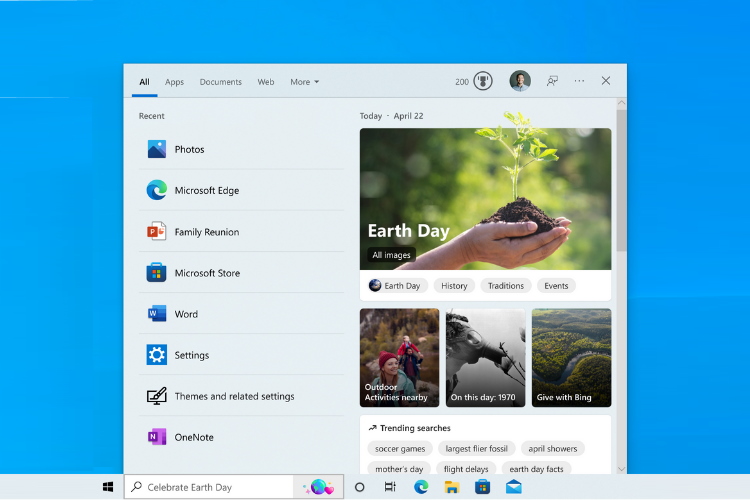Select the History chip
Image resolution: width=750 pixels, height=500 pixels.
tap(454, 286)
